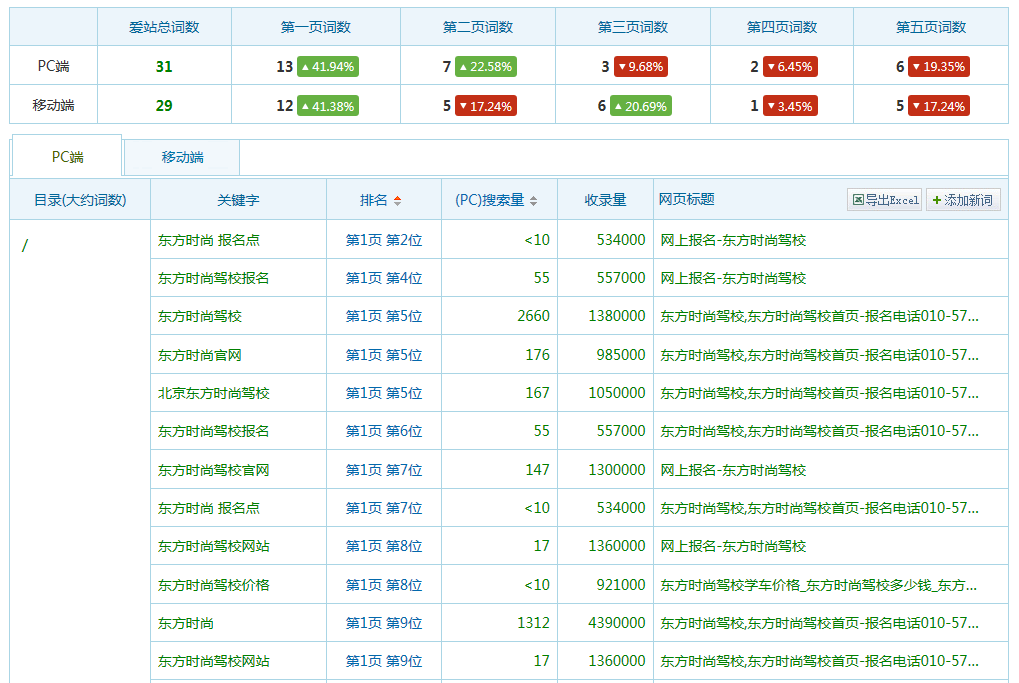Open keyword 东方时尚驾校价格 link
The width and height of the screenshot is (1019, 683).
[213, 585]
